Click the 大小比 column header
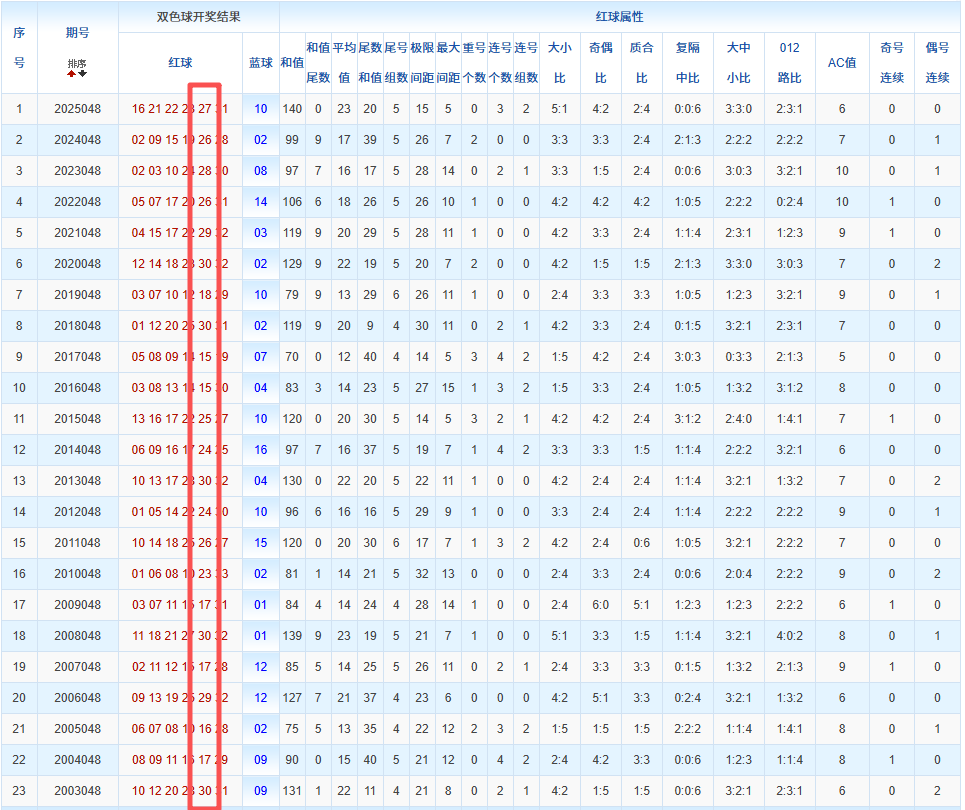The height and width of the screenshot is (810, 965). tap(559, 62)
